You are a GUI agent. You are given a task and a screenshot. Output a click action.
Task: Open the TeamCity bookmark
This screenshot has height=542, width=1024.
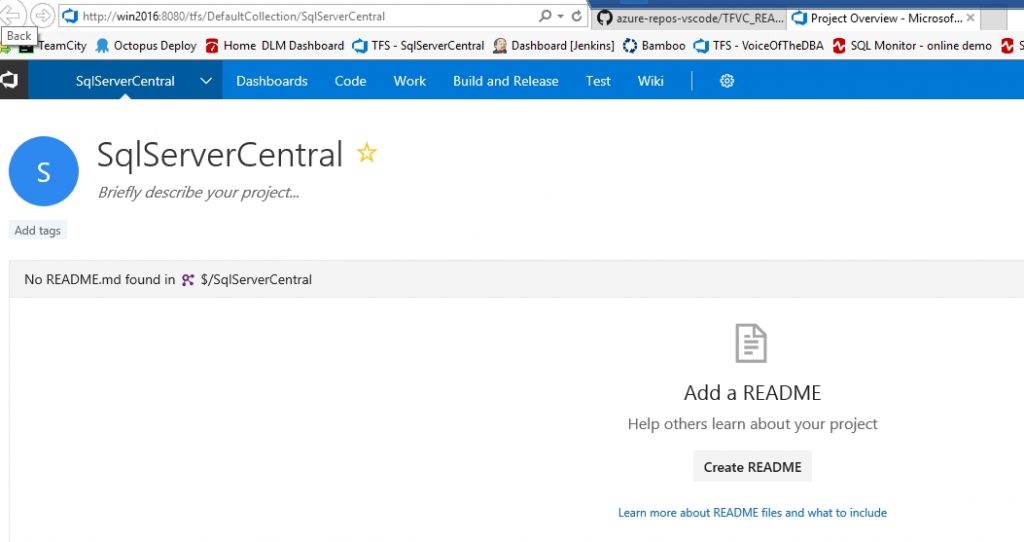coord(54,46)
